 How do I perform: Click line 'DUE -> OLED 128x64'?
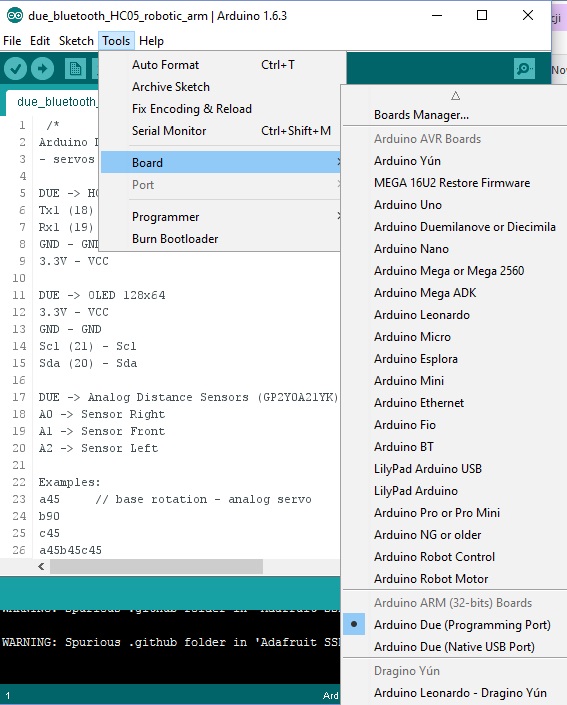(102, 295)
